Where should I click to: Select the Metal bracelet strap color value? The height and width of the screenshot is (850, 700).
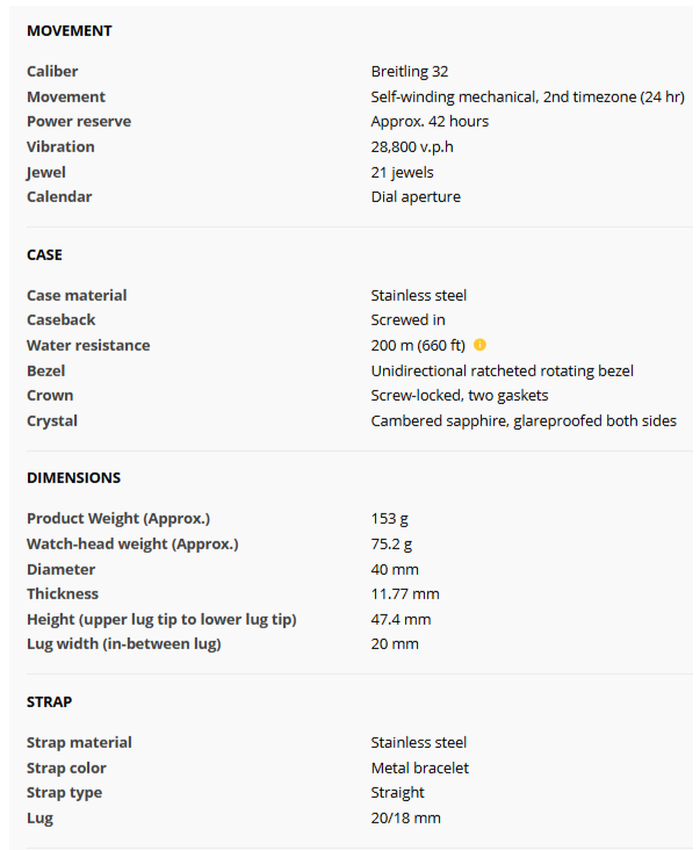(x=419, y=768)
